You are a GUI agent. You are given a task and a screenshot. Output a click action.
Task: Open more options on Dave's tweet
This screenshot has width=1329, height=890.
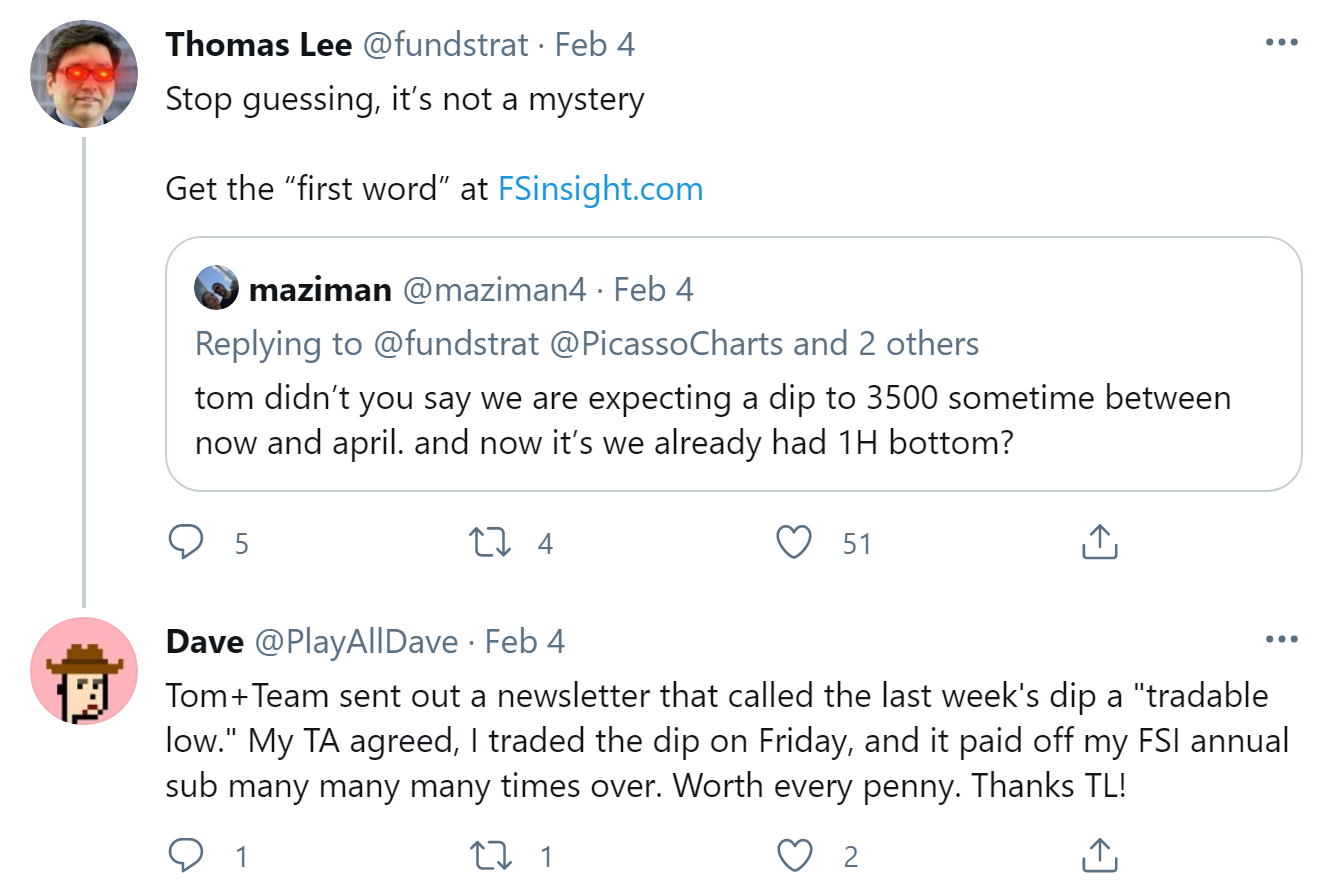click(x=1281, y=640)
